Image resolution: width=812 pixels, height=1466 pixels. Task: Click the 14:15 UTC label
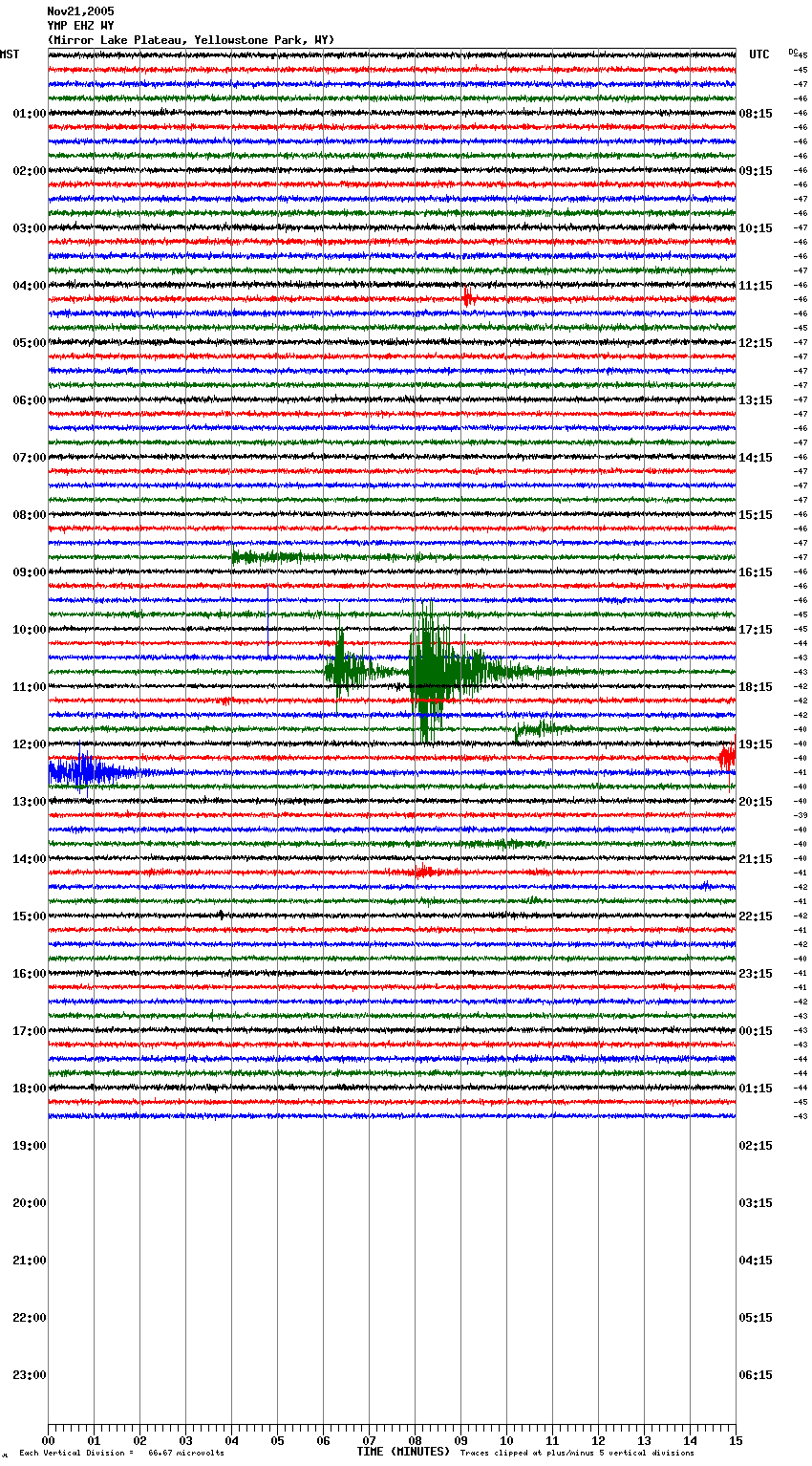tap(756, 458)
